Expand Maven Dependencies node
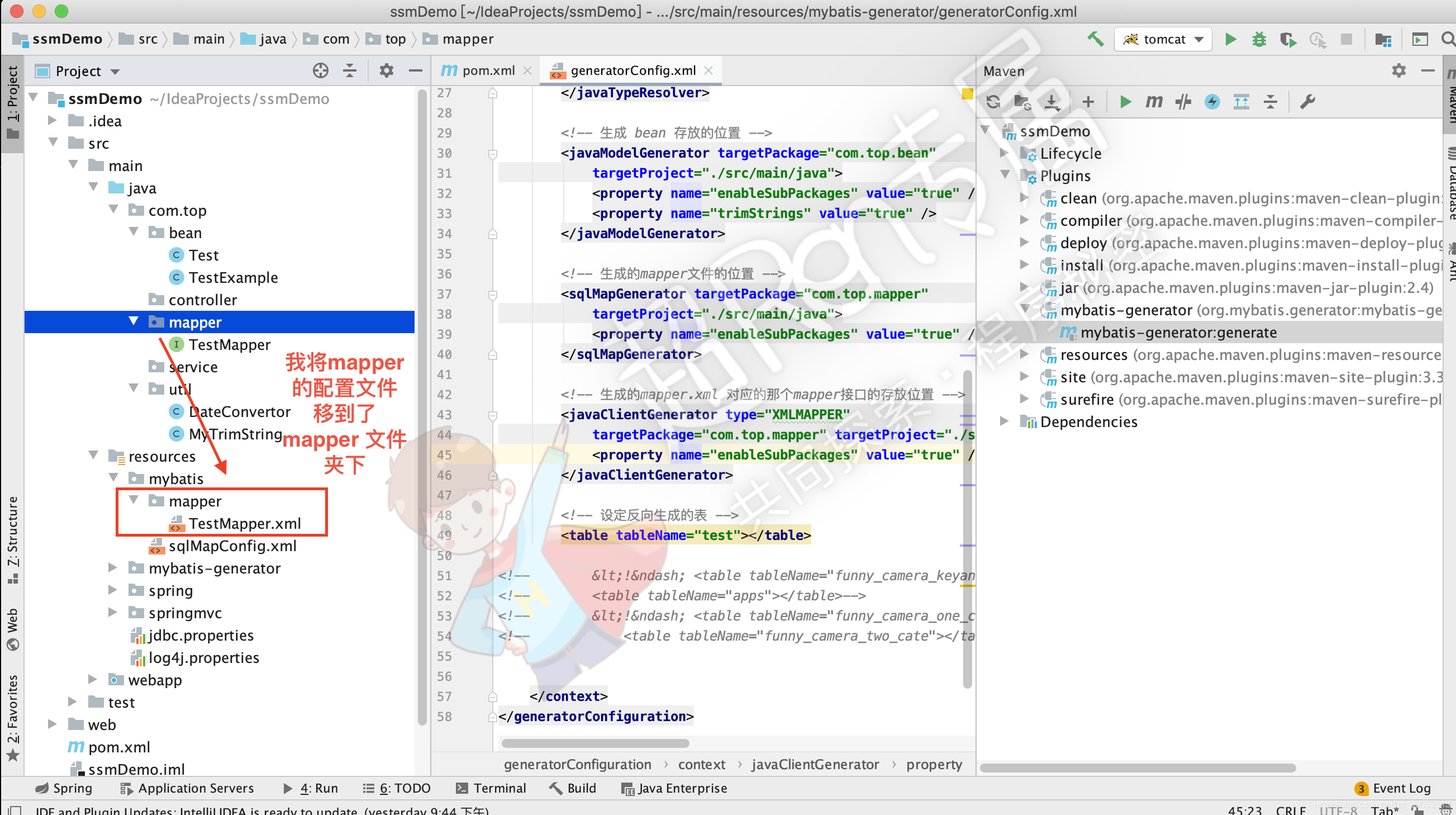This screenshot has height=815, width=1456. pyautogui.click(x=1005, y=421)
